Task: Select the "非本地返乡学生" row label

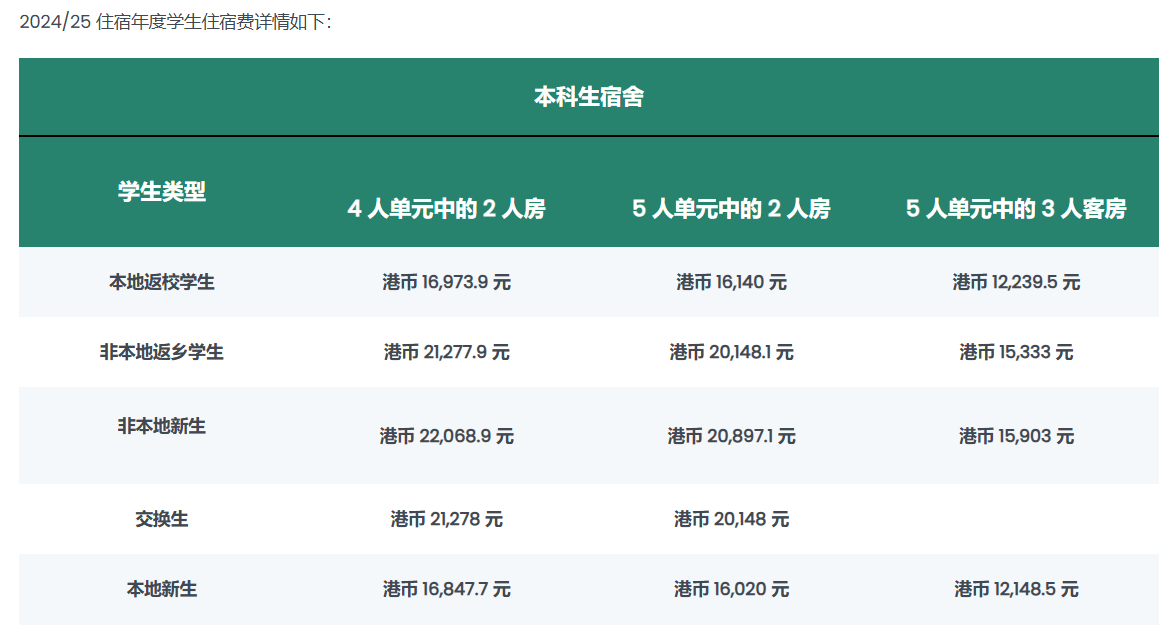Action: [162, 352]
